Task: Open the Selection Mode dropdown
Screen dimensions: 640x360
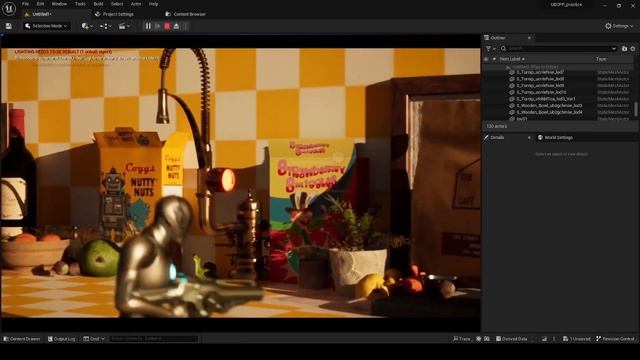Action: click(x=46, y=26)
